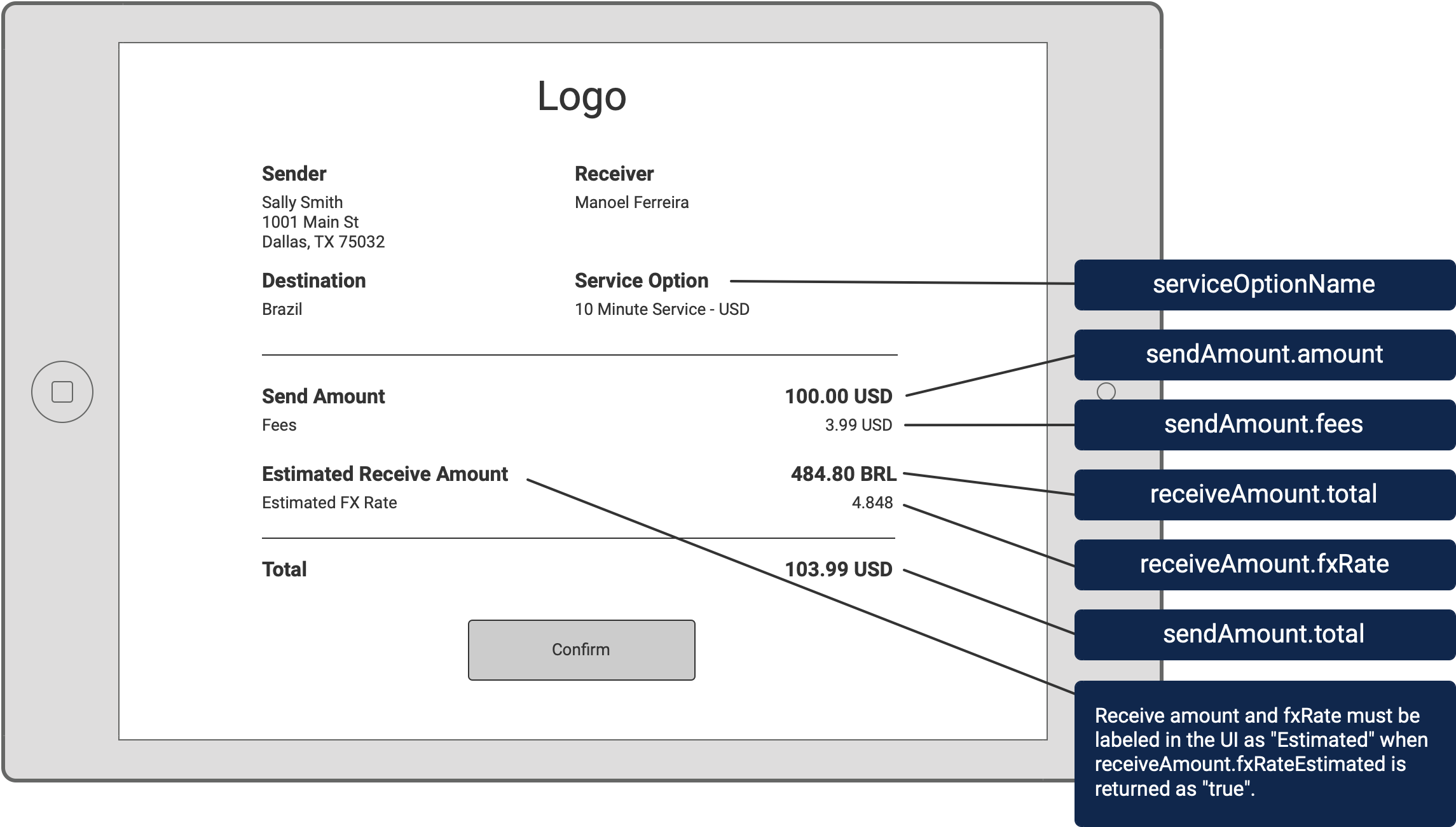Click the Logo heading
The height and width of the screenshot is (827, 1456).
tap(582, 97)
